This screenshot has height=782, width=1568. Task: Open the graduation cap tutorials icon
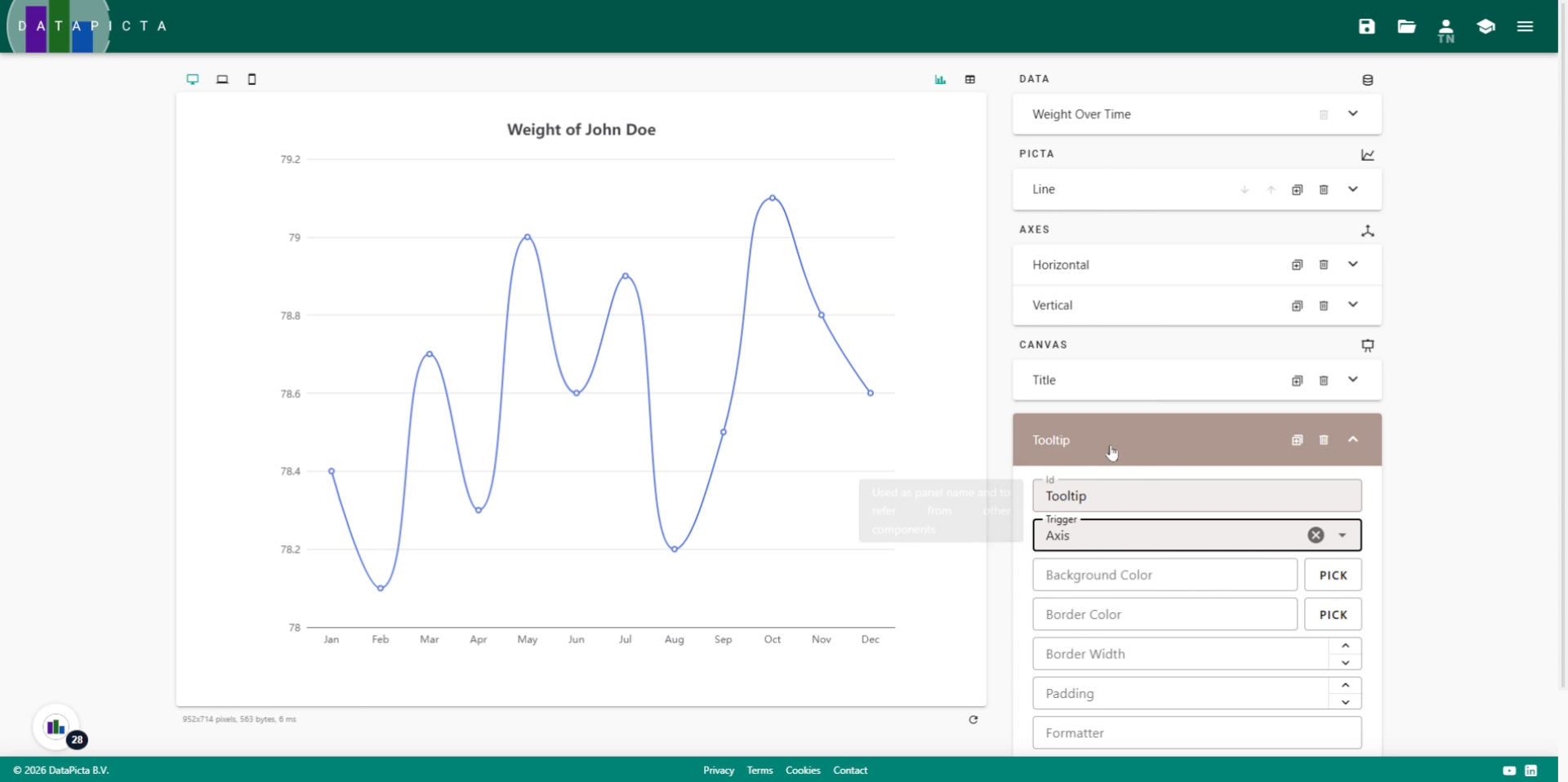(x=1486, y=26)
